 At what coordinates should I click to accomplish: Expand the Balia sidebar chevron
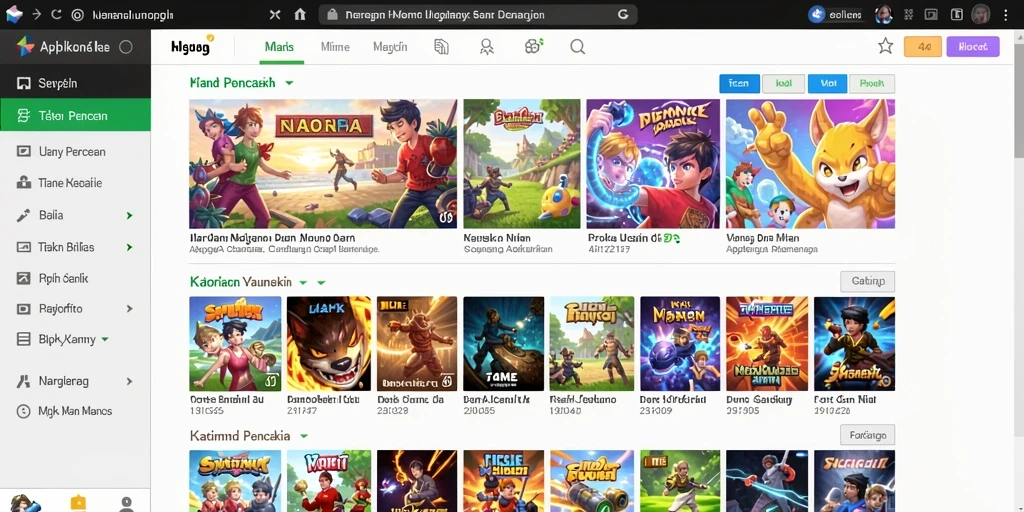129,216
